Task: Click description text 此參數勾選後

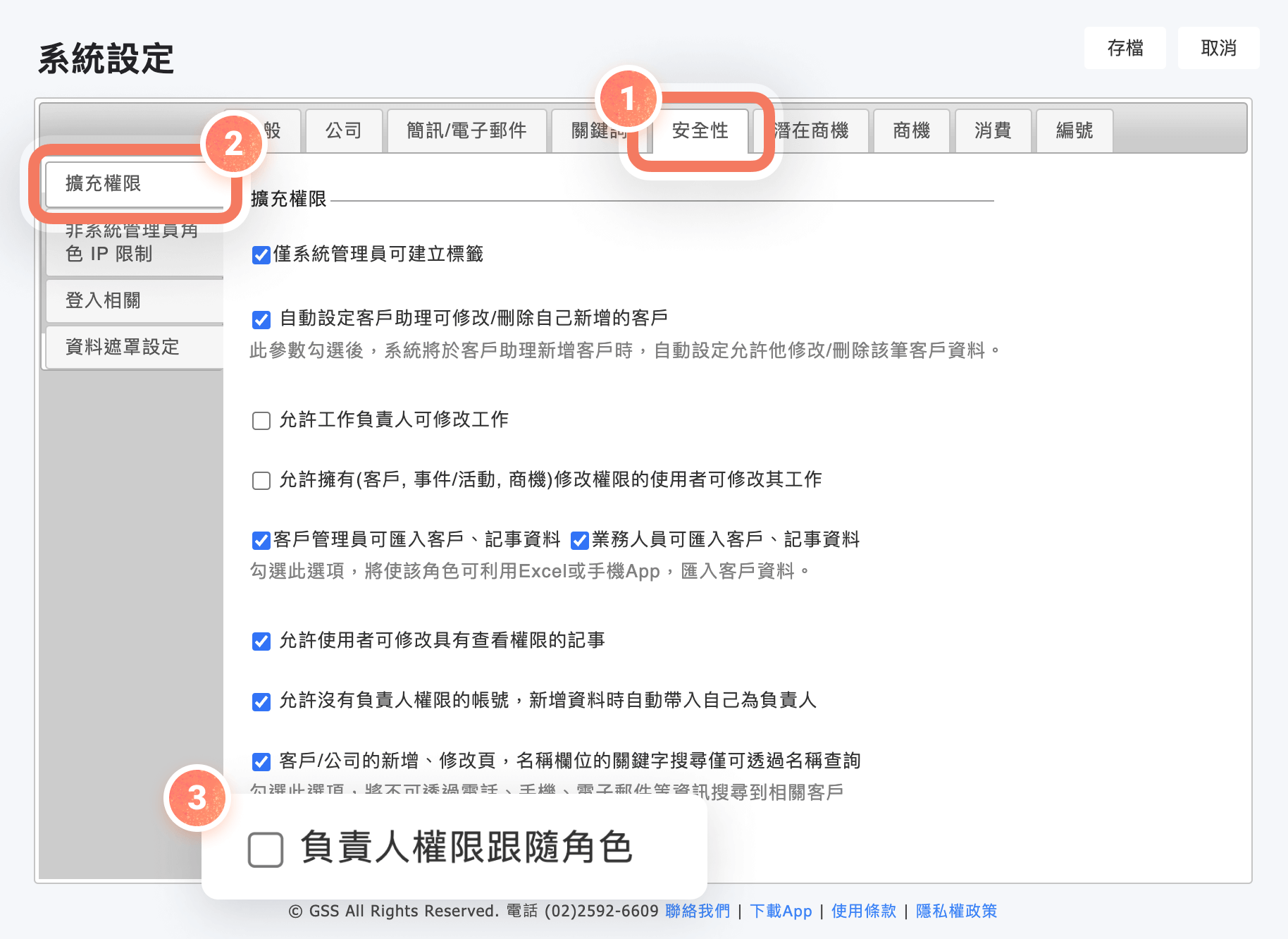Action: click(626, 350)
